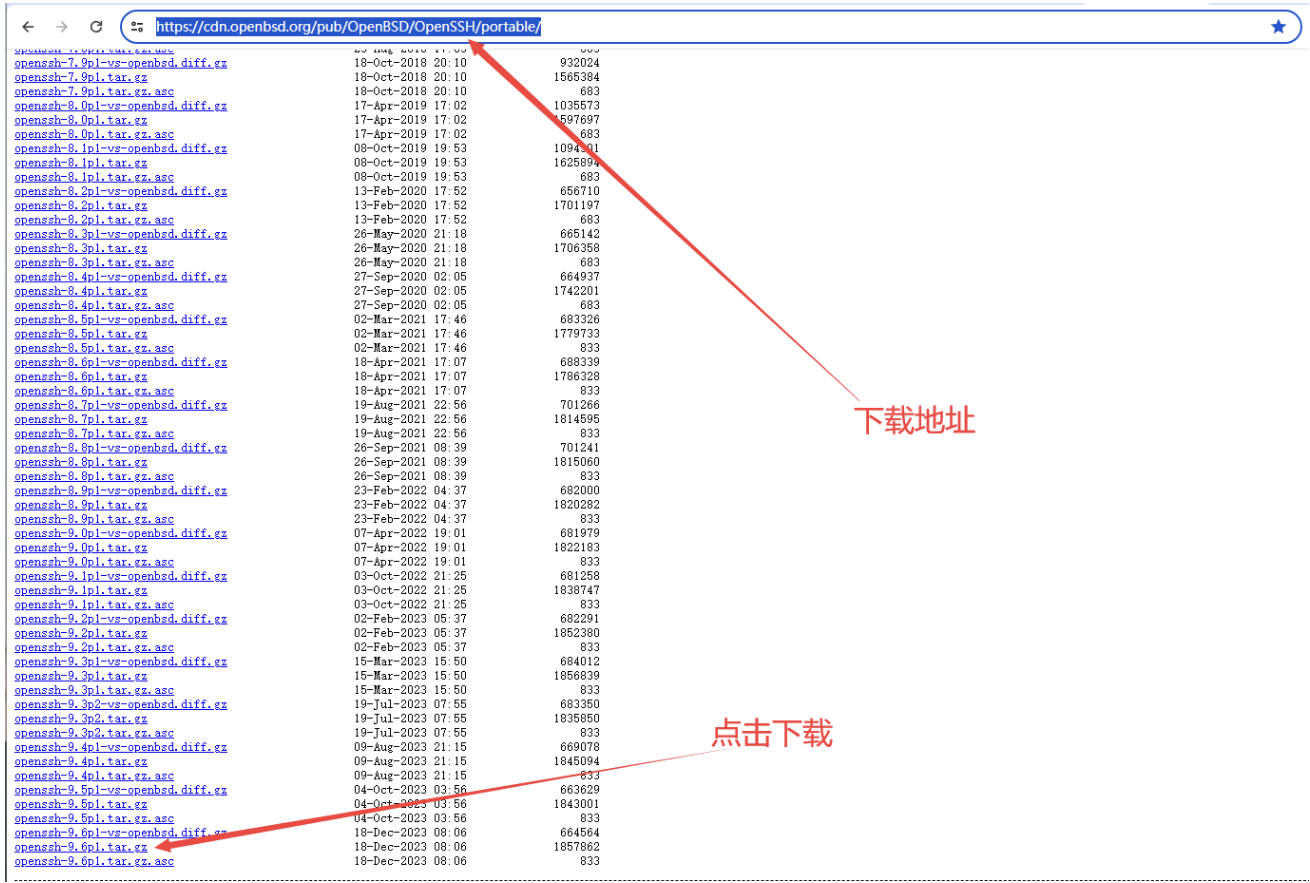Screen dimensions: 1310x883
Task: Download openssh-8.2p1.tar.gz
Action: 81,205
